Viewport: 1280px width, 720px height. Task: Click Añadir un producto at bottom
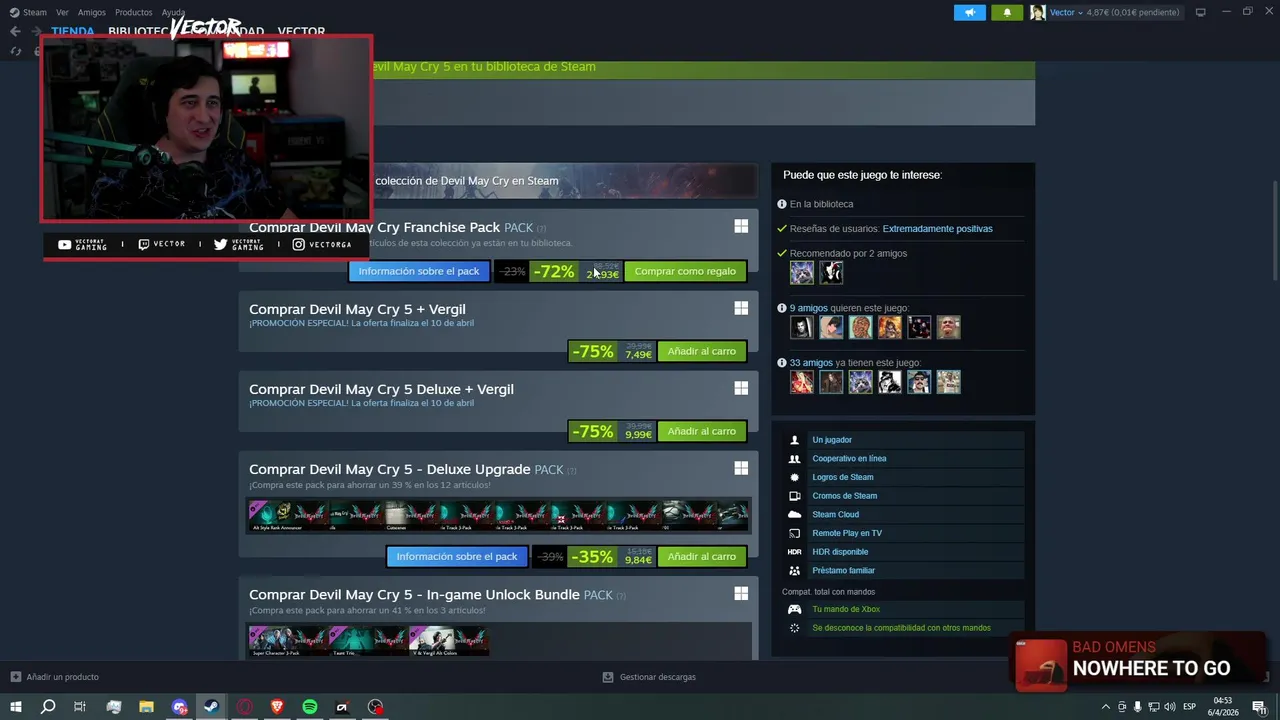(55, 677)
